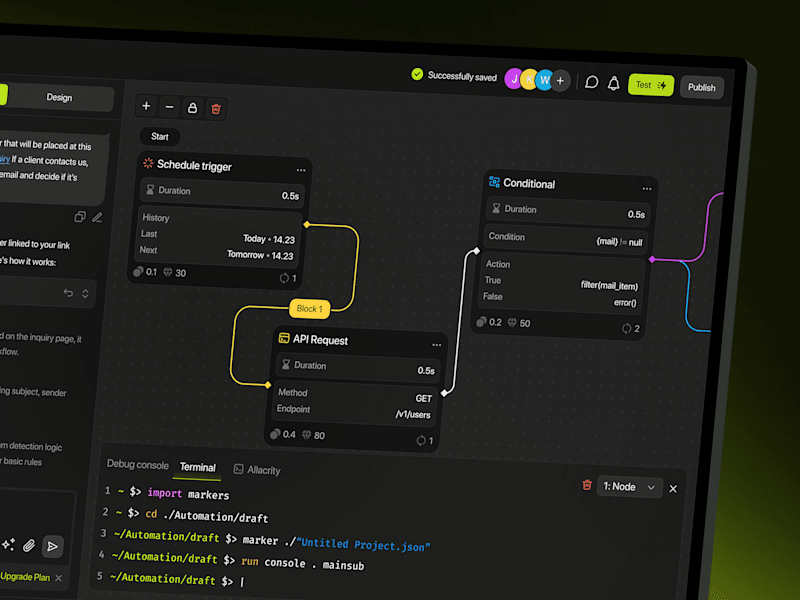Viewport: 800px width, 600px height.
Task: Click the Schedule trigger node icon
Action: [148, 163]
